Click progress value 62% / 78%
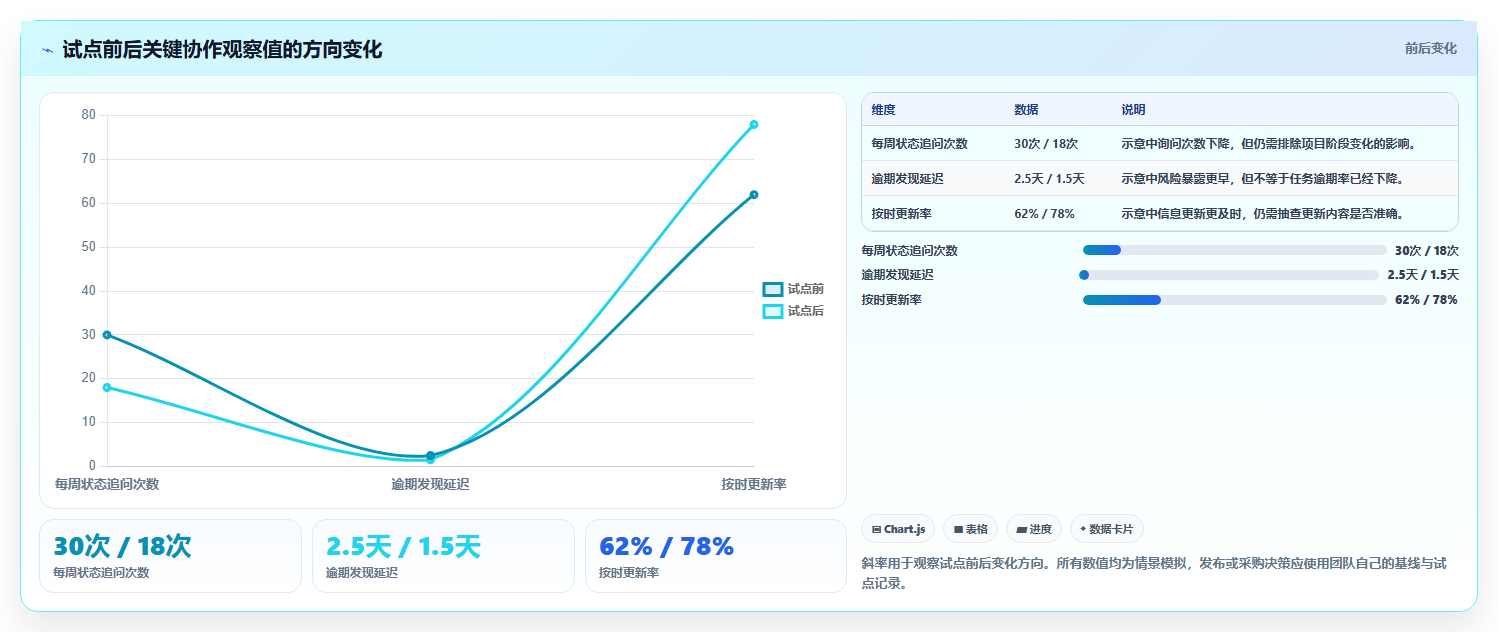The height and width of the screenshot is (632, 1498). (1426, 299)
